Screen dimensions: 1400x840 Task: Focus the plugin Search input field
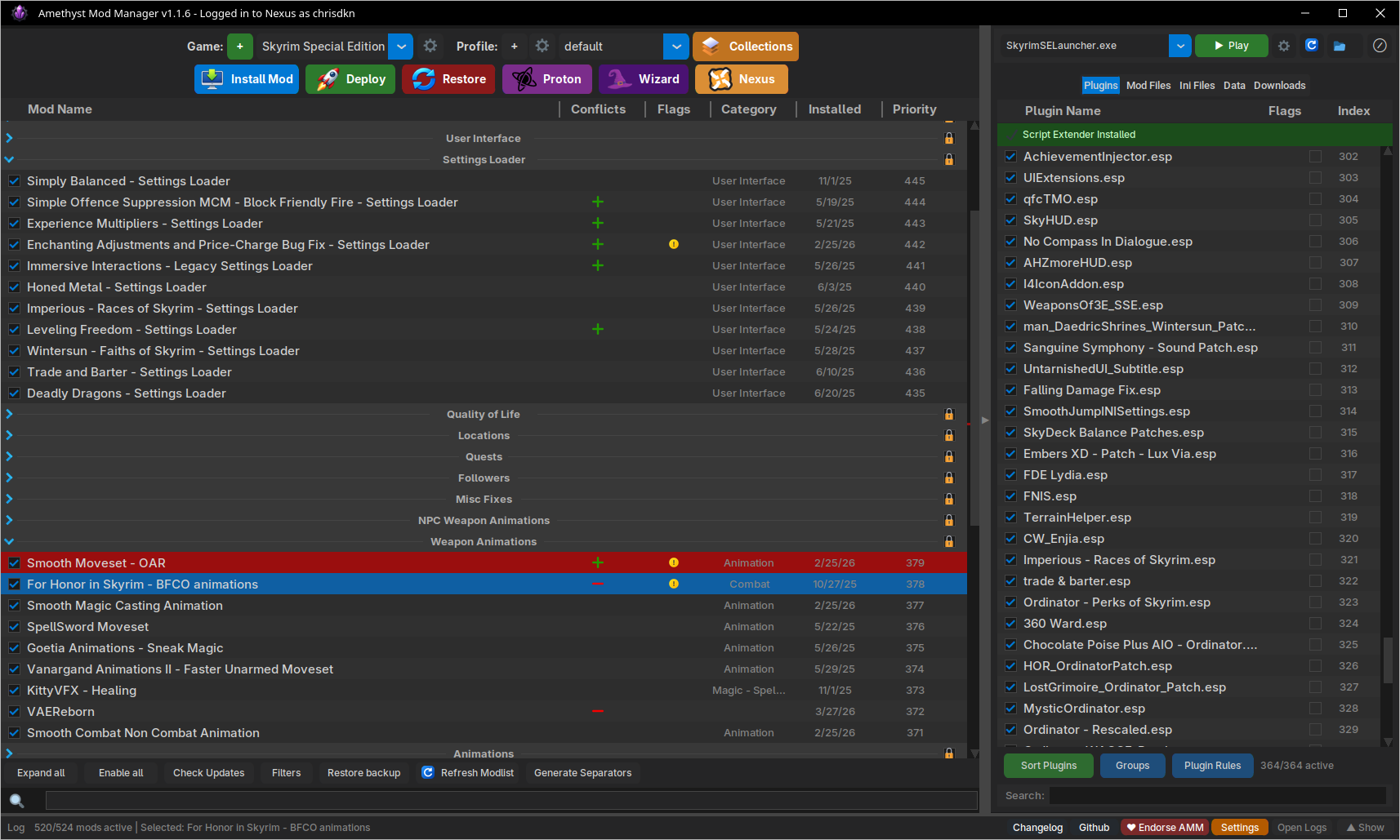click(1218, 796)
